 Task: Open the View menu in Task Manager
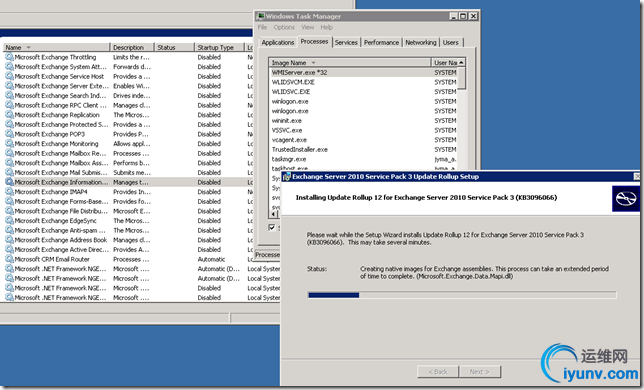point(308,28)
